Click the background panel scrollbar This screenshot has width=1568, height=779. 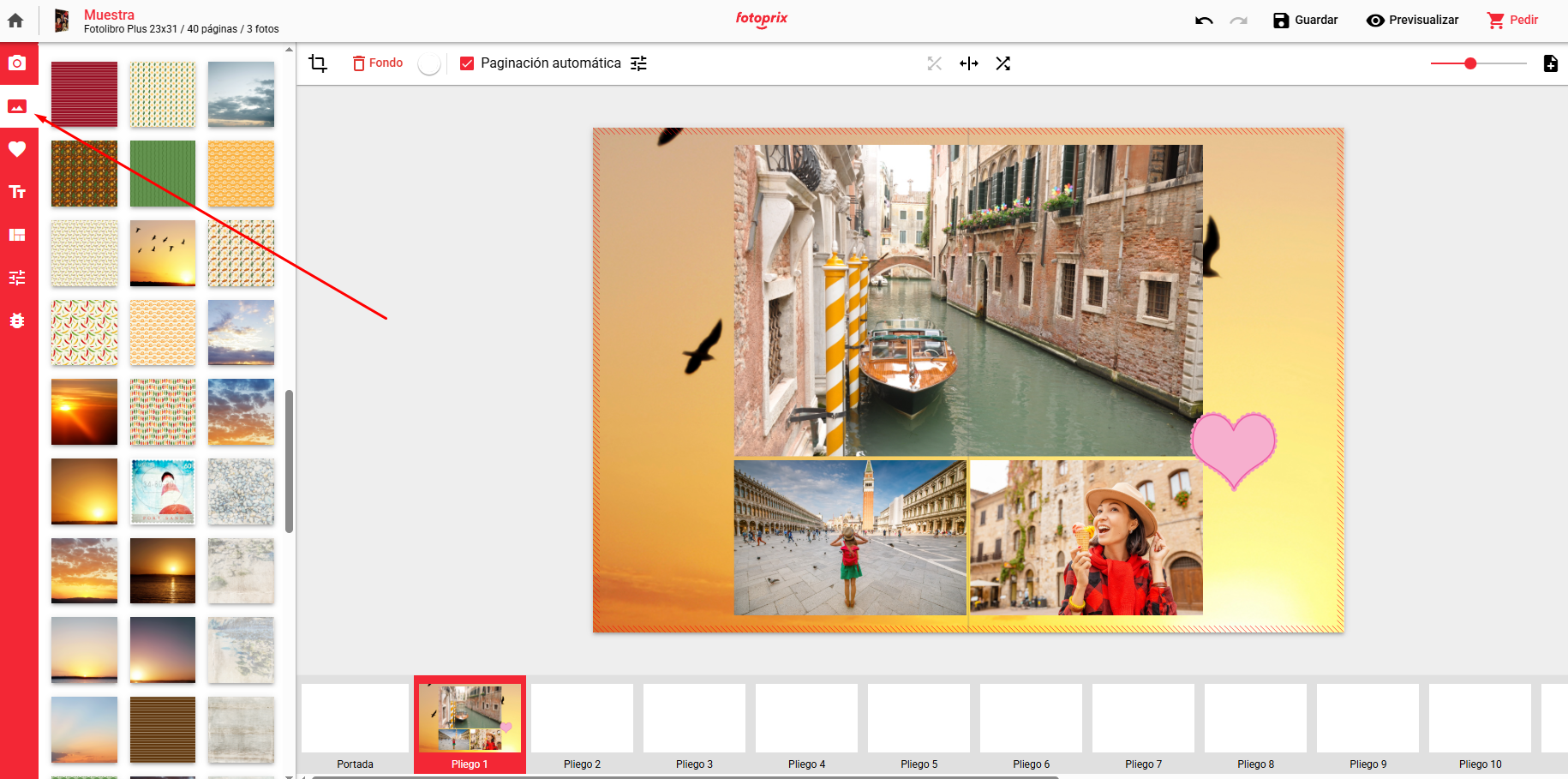290,461
